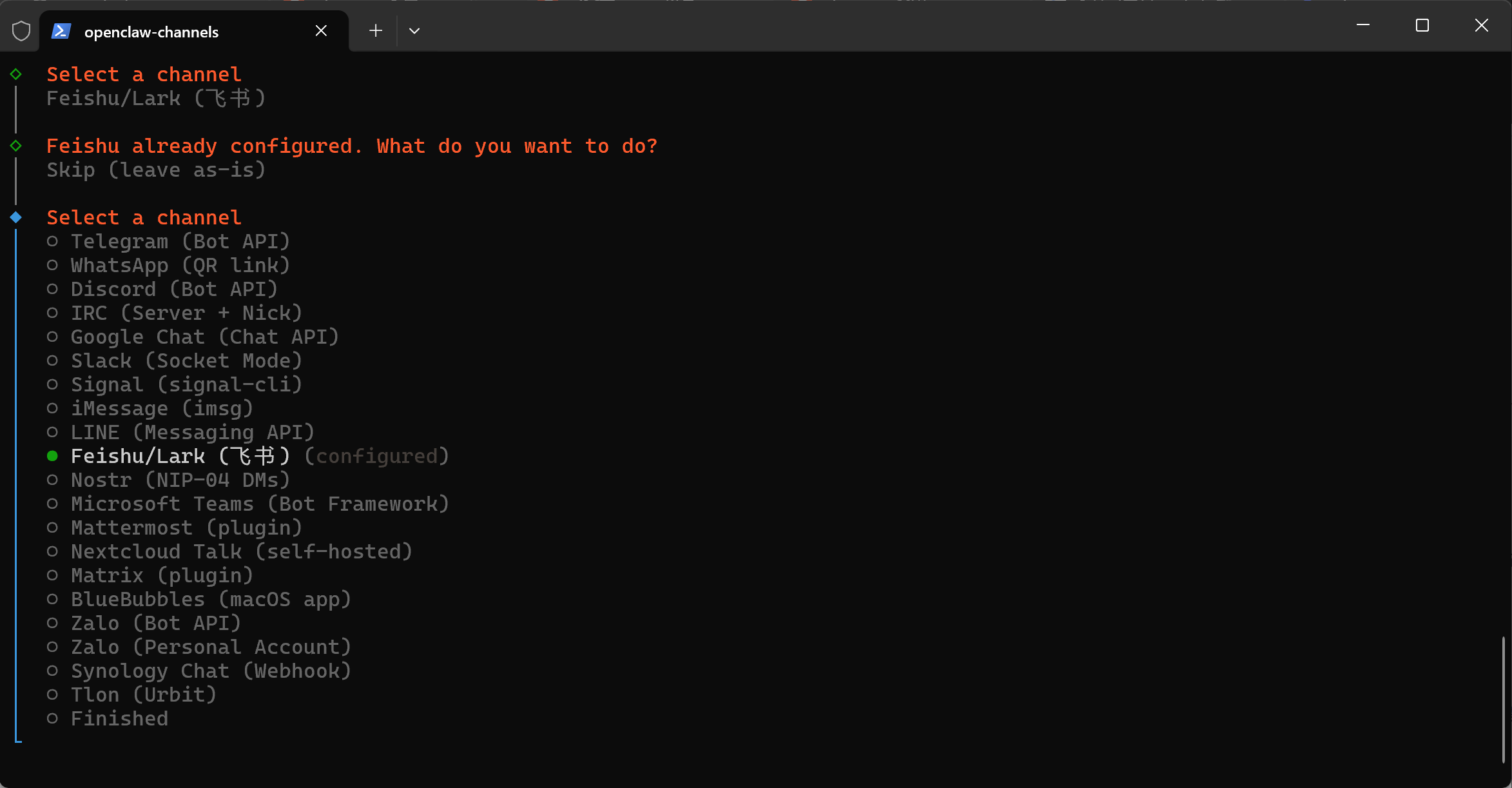Click the terminal vertical scrollbar thumb
Viewport: 1512px width, 788px height.
pos(1503,700)
